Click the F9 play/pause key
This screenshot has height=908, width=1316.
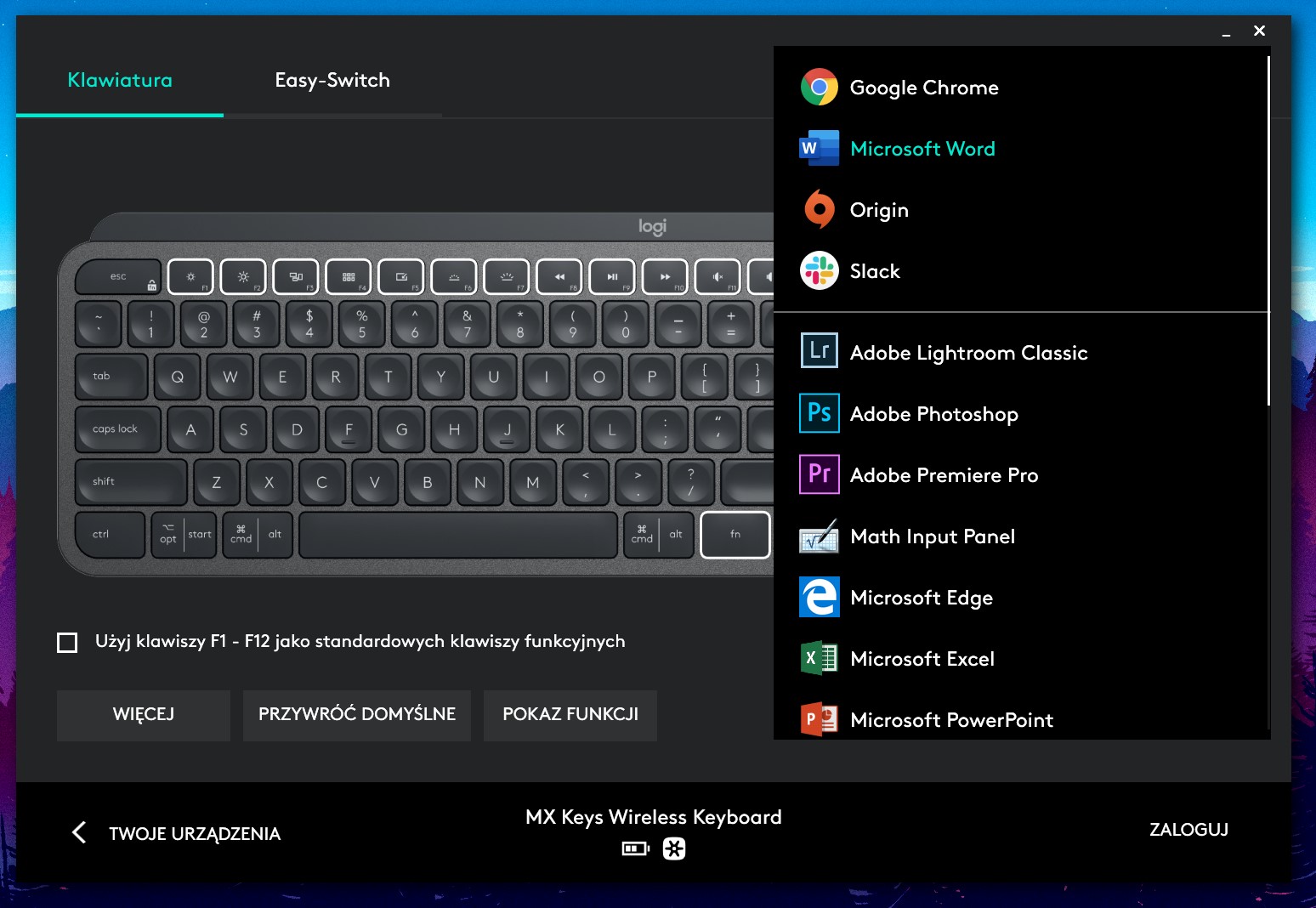612,277
